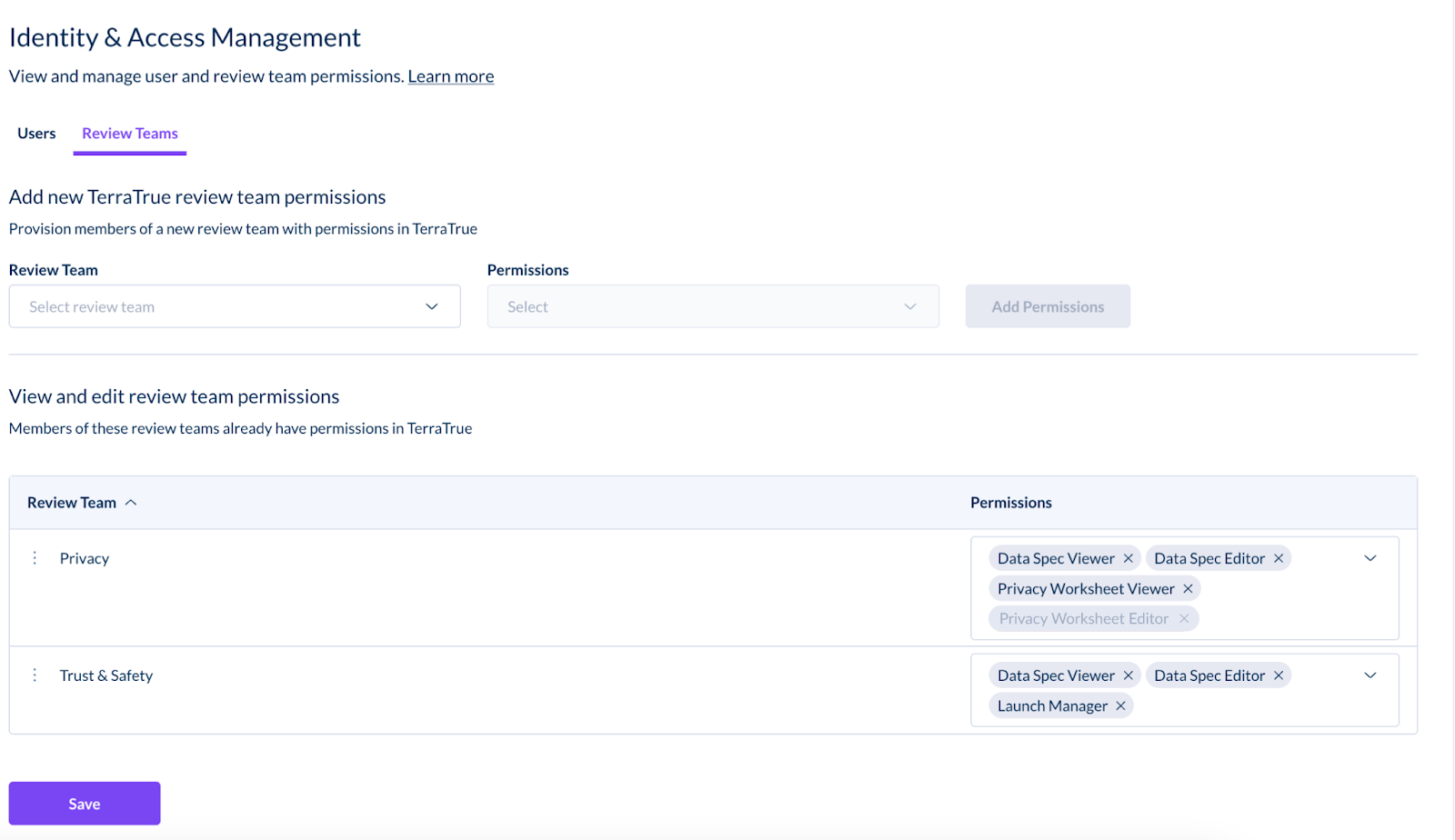The width and height of the screenshot is (1455, 840).
Task: Open the Permissions Select dropdown
Action: pos(713,306)
